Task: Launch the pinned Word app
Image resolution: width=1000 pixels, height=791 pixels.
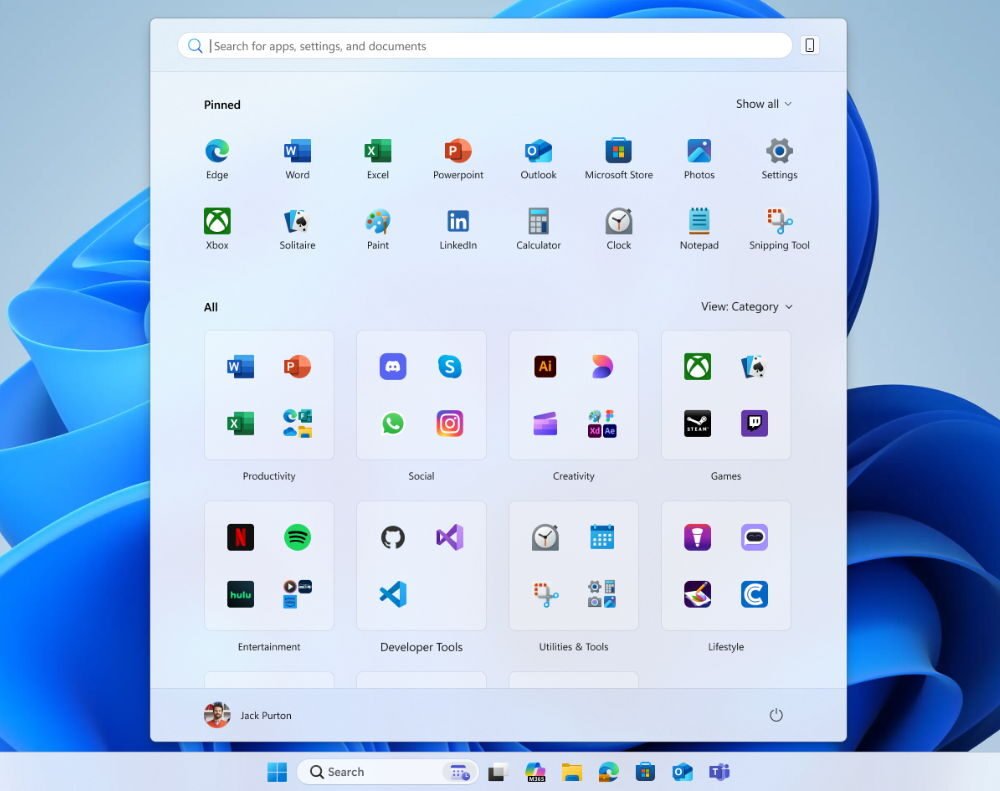Action: coord(297,151)
